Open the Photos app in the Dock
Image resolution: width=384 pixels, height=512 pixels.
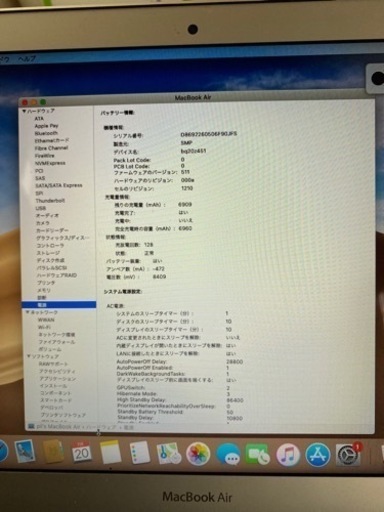[198, 454]
